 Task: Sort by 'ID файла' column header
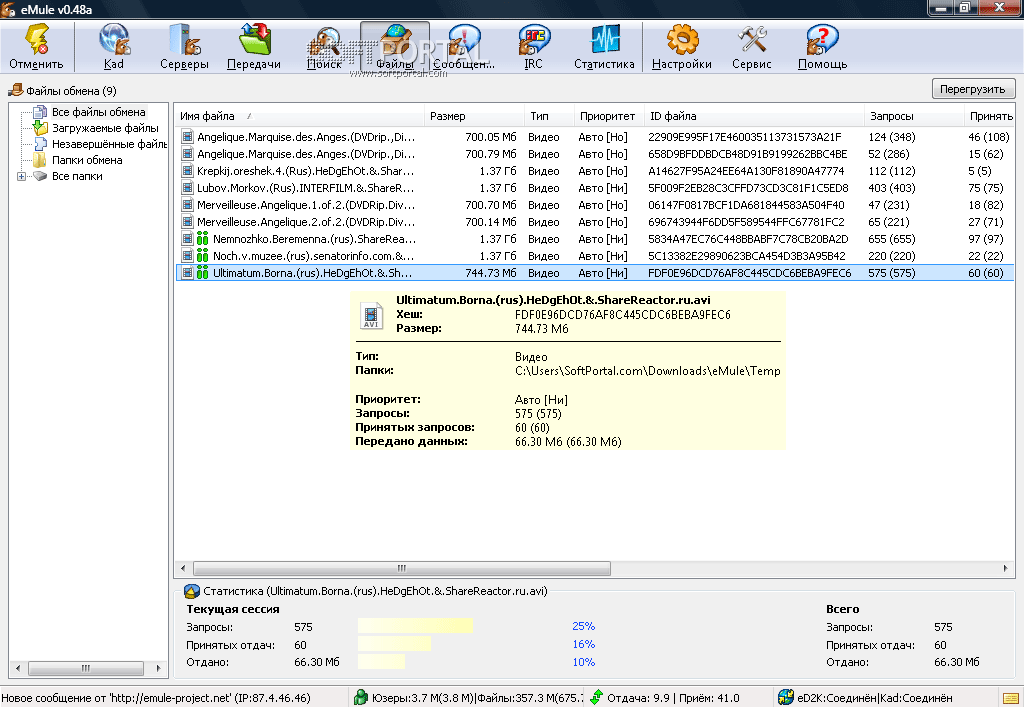point(754,116)
